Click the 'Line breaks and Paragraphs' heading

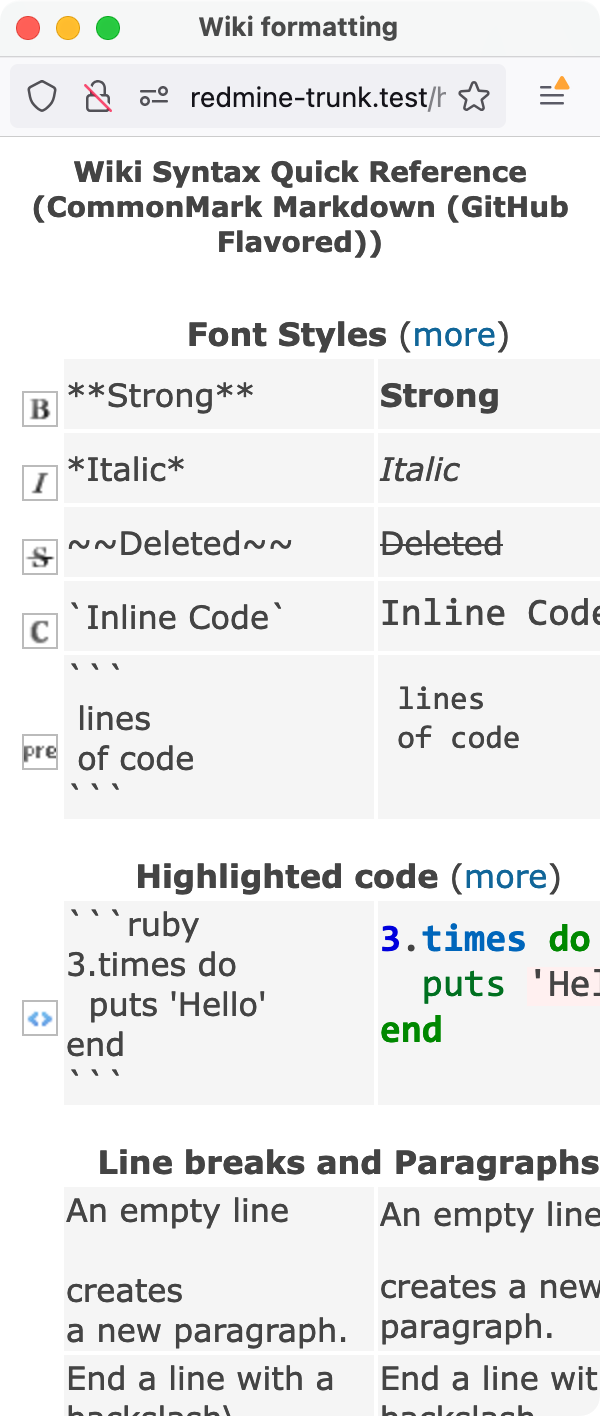click(x=348, y=1163)
